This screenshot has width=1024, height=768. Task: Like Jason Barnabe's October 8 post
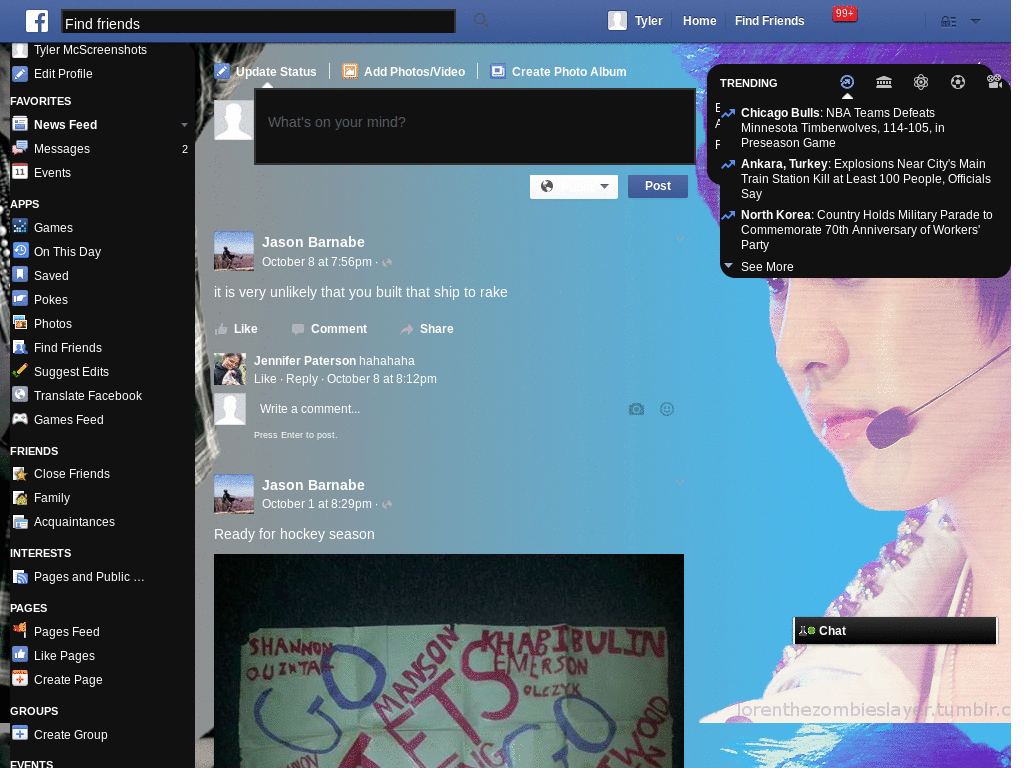[x=236, y=329]
